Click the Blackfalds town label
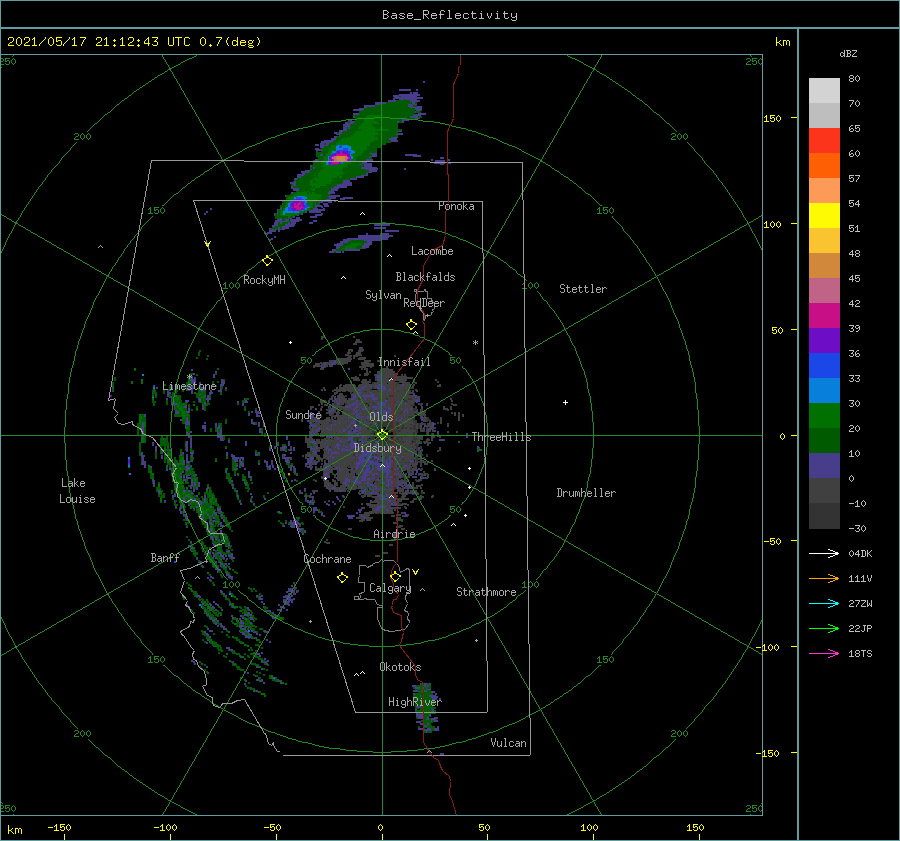Screen dimensions: 900x841 pos(425,277)
